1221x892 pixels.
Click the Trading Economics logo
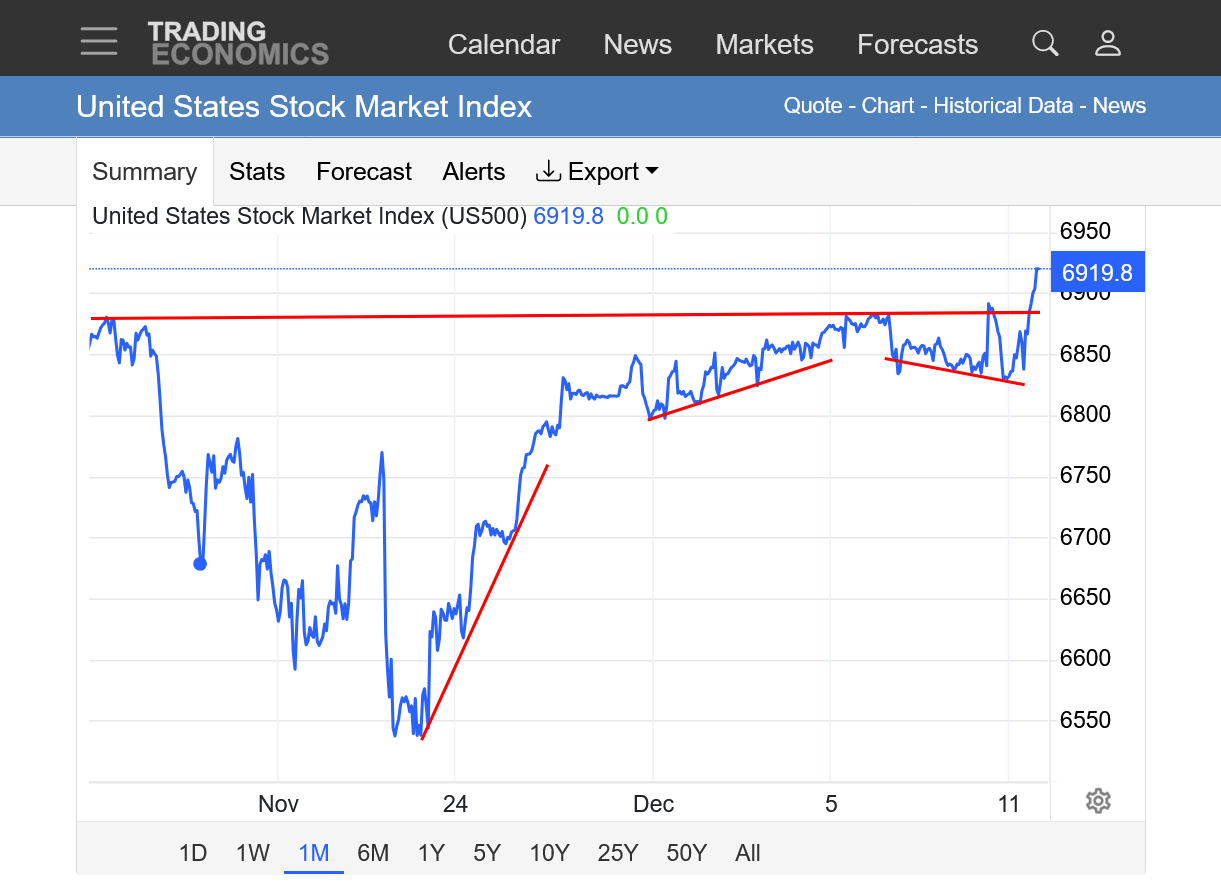click(x=238, y=43)
